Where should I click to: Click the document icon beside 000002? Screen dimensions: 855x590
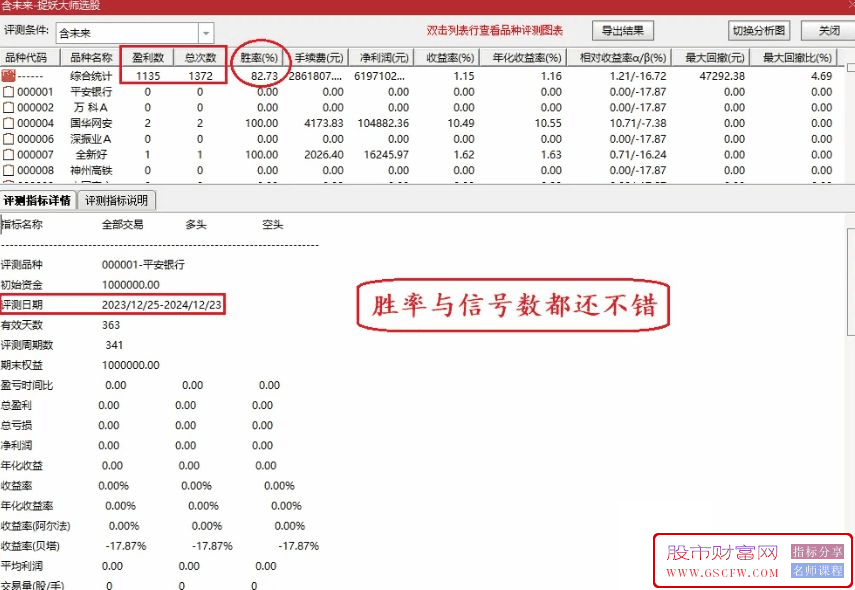click(8, 107)
